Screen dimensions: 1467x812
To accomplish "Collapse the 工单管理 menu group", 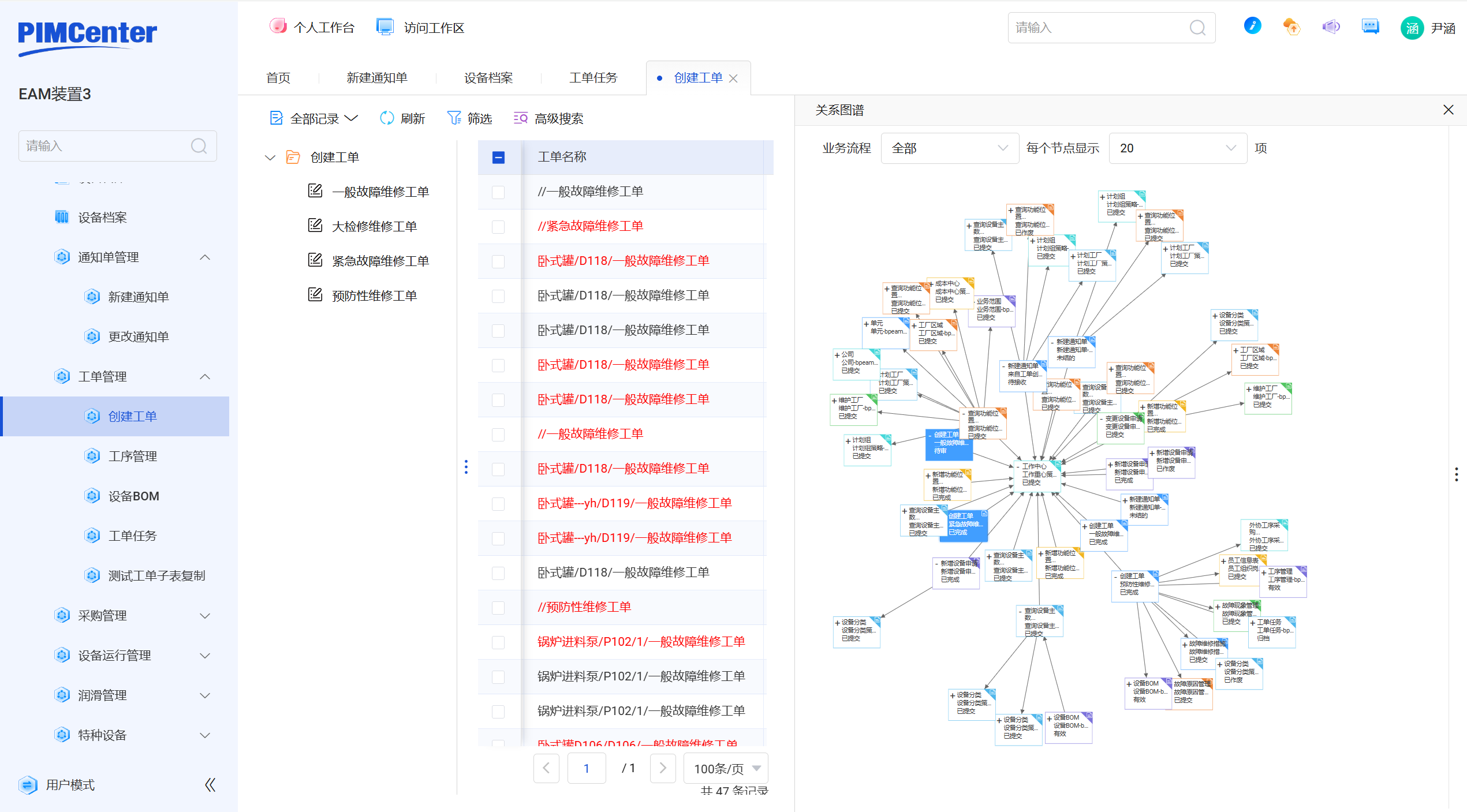I will pyautogui.click(x=205, y=376).
